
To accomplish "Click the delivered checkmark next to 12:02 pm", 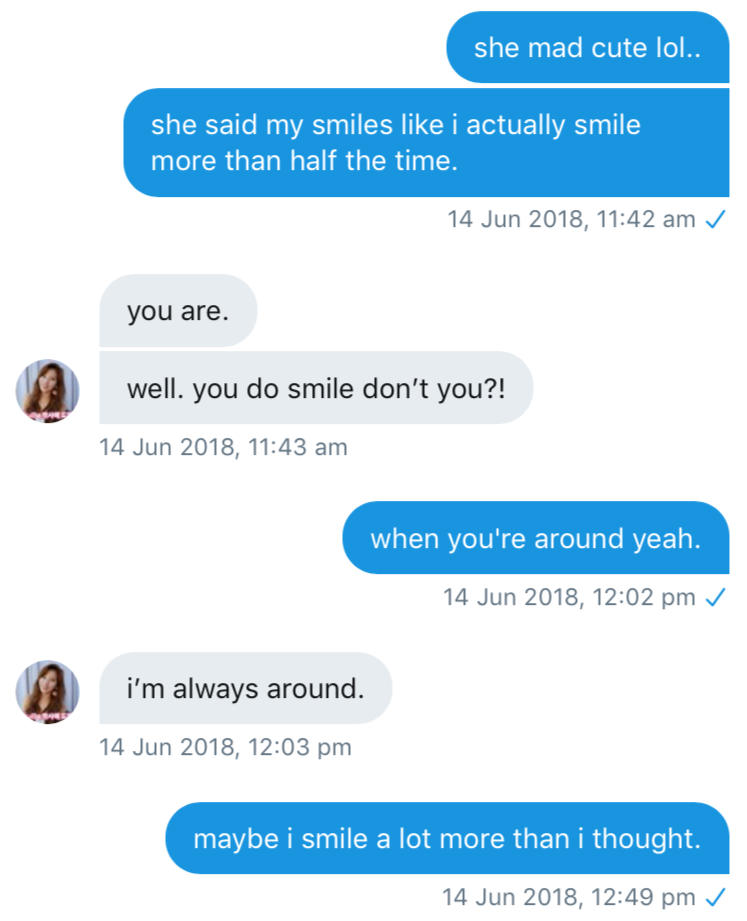I will point(714,598).
